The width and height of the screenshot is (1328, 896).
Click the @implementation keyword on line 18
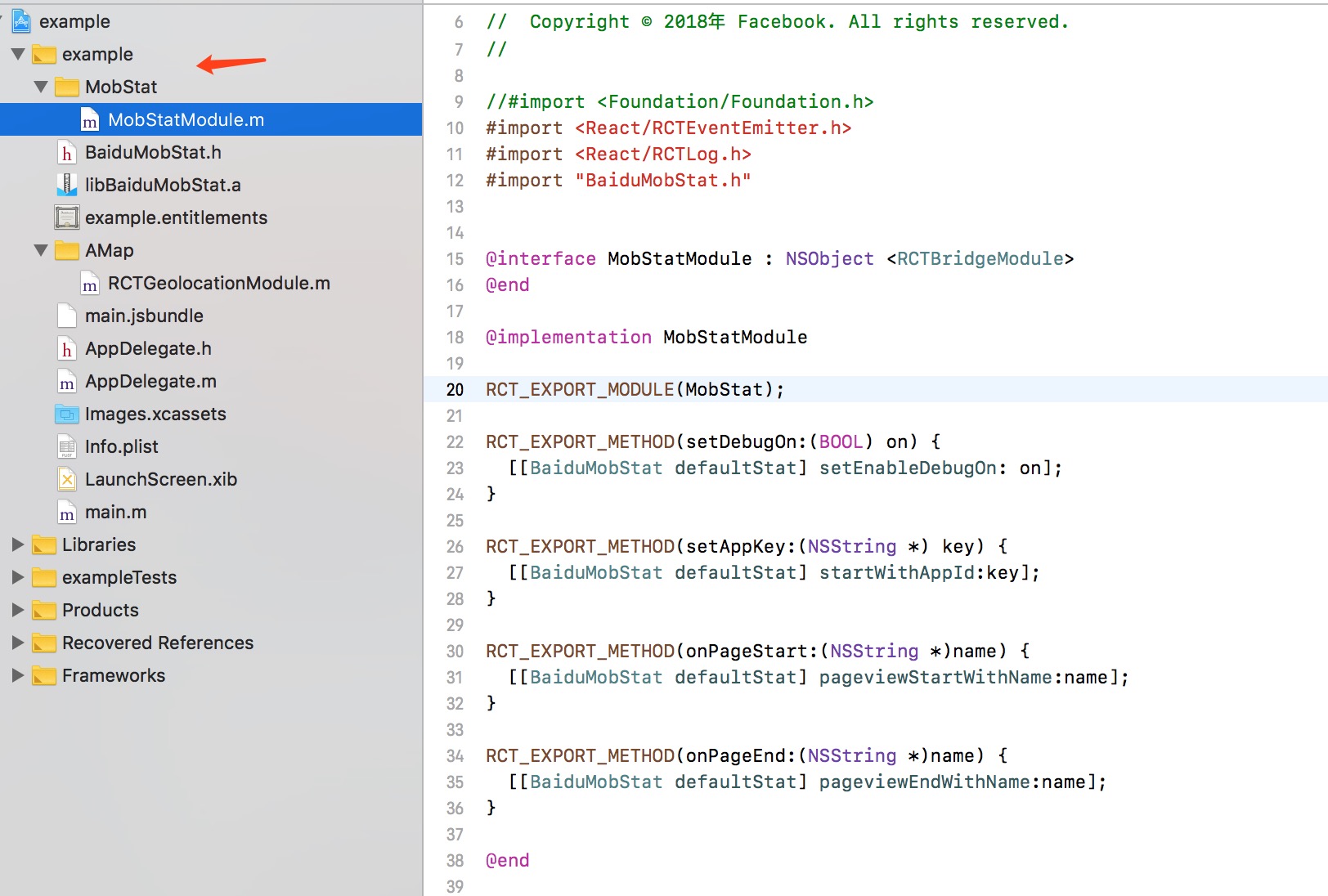click(568, 337)
